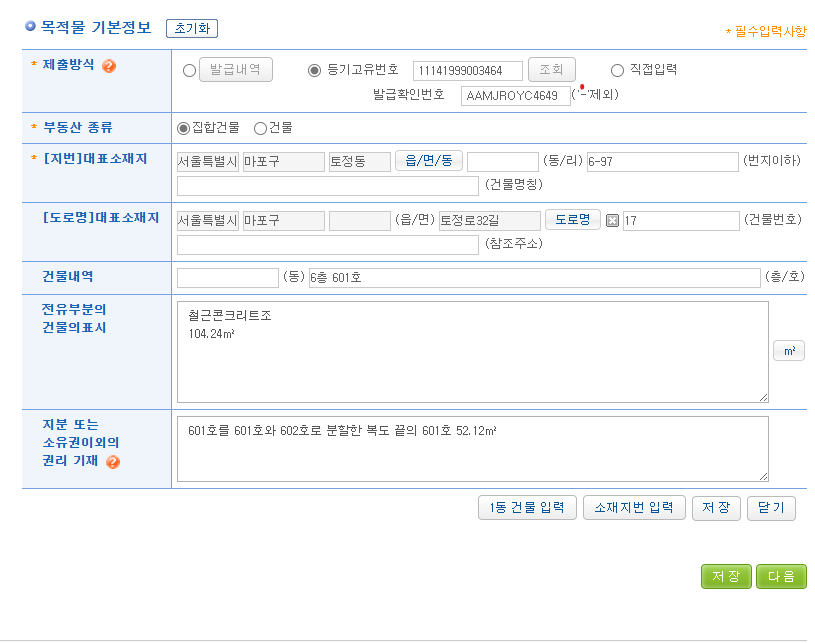Image resolution: width=815 pixels, height=643 pixels.
Task: Click the 서울특별시 field in 지번 address
Action: pos(208,162)
